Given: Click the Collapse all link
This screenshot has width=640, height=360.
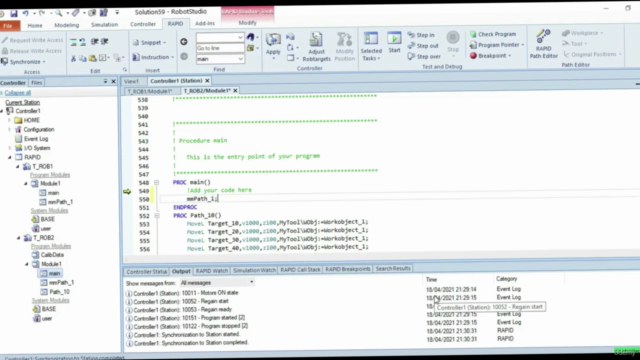Looking at the screenshot, I should pyautogui.click(x=18, y=93).
